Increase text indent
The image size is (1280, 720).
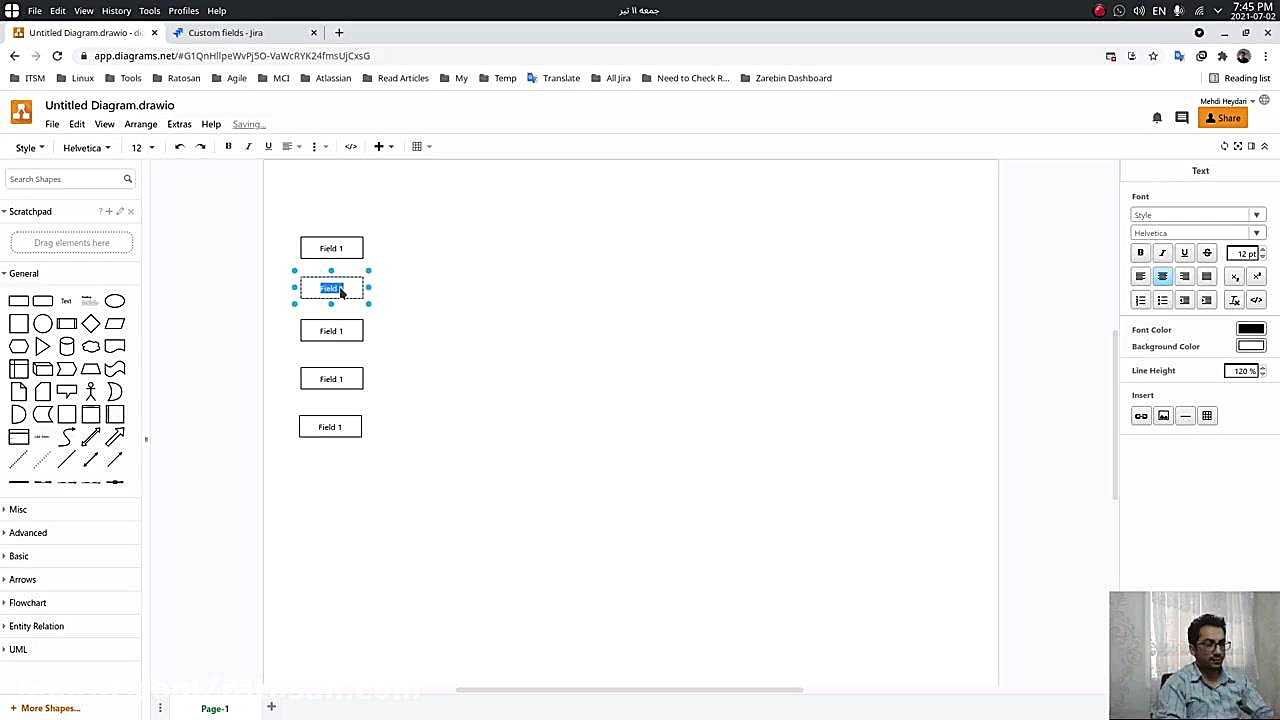point(1207,300)
